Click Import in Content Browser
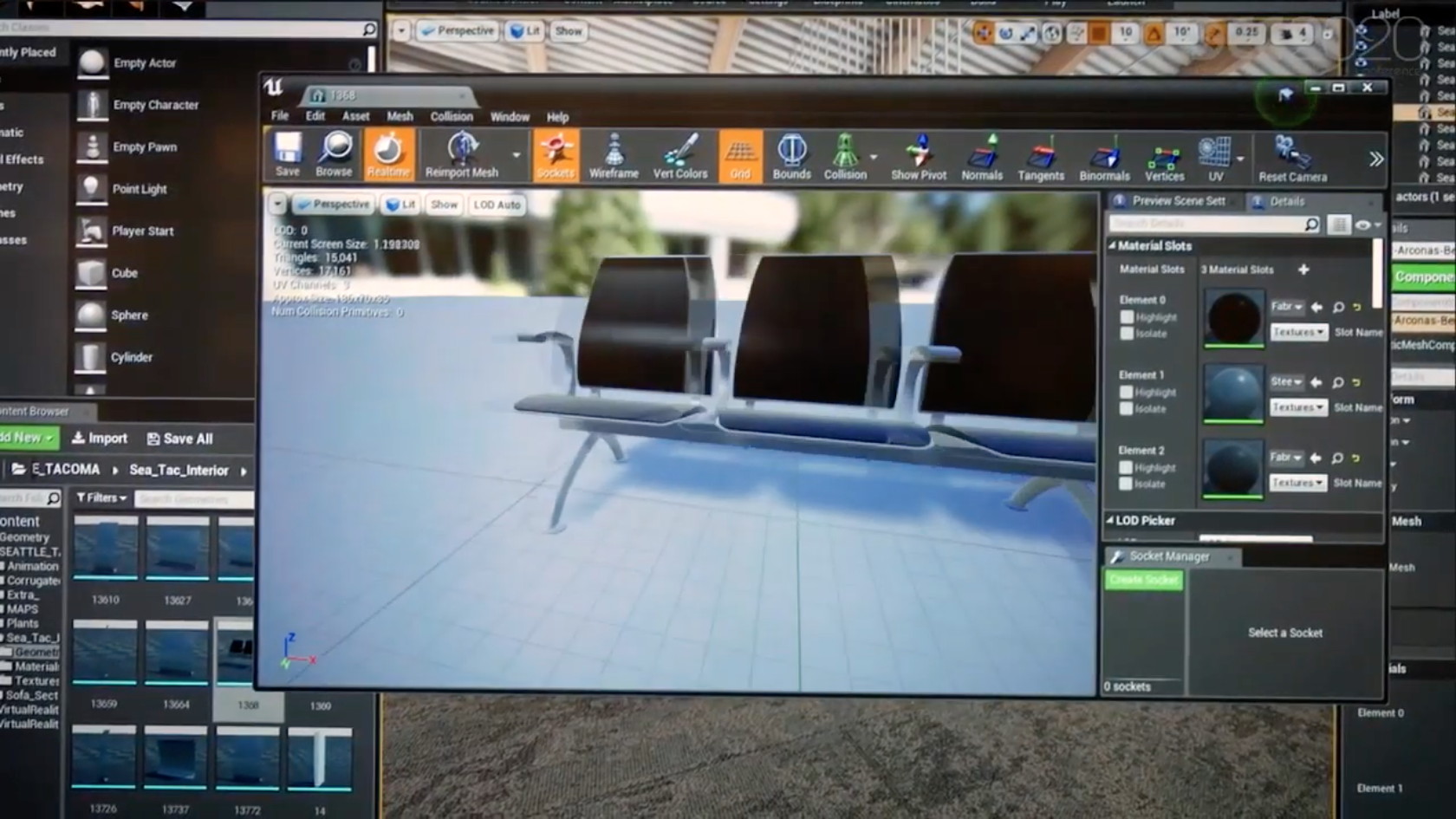 pos(99,439)
